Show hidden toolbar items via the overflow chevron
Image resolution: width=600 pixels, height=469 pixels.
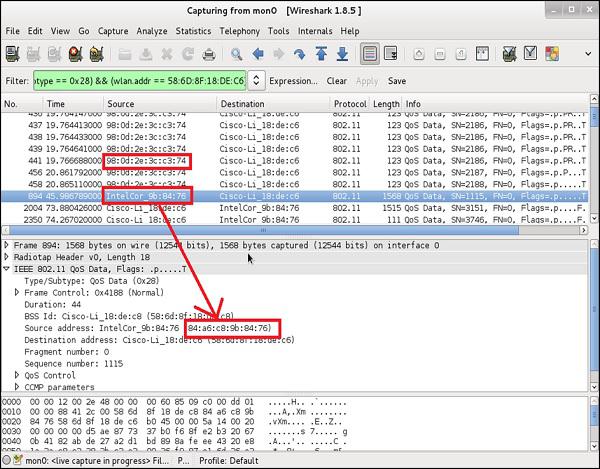click(589, 54)
